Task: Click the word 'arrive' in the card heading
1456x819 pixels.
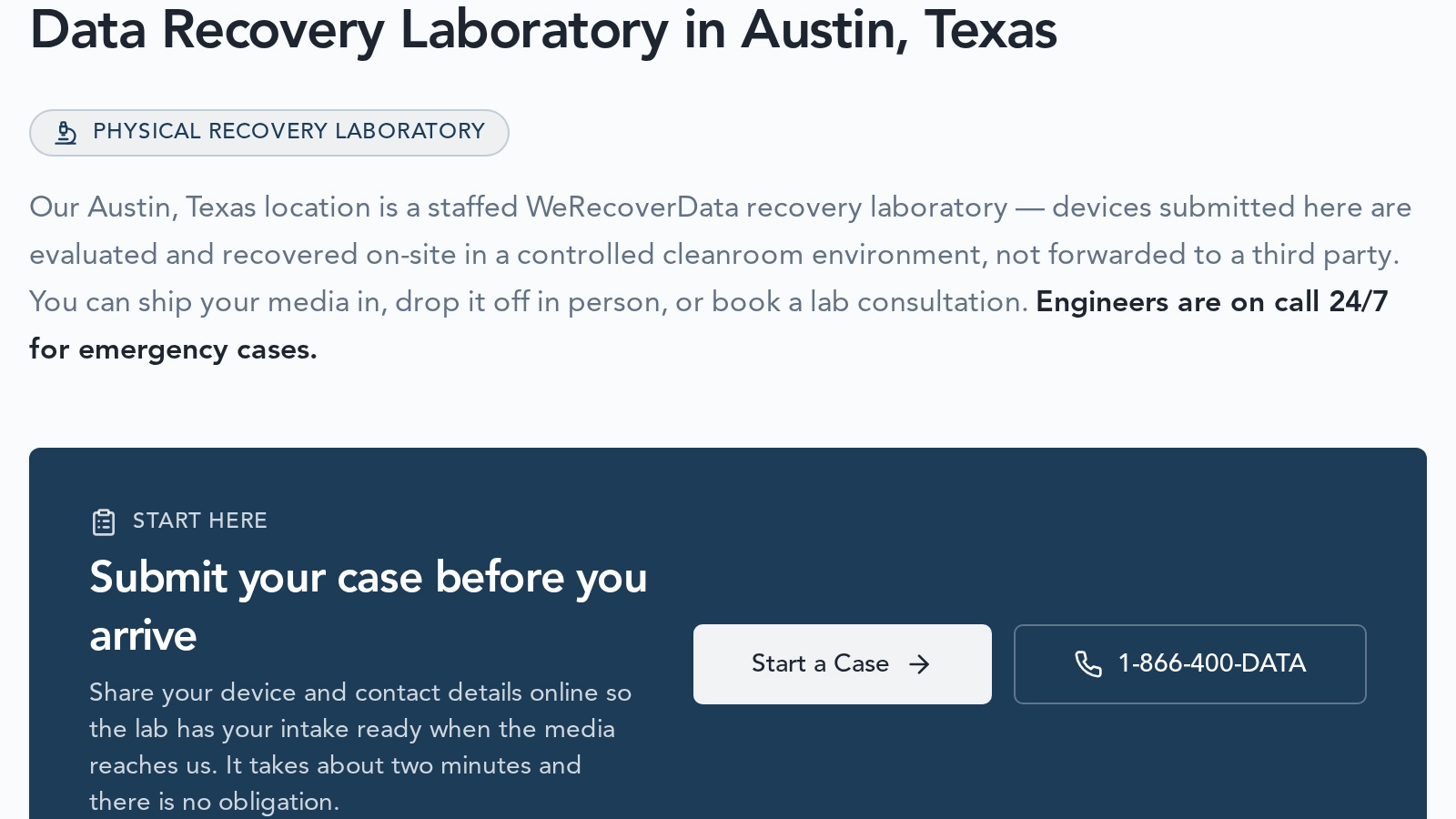Action: click(143, 636)
